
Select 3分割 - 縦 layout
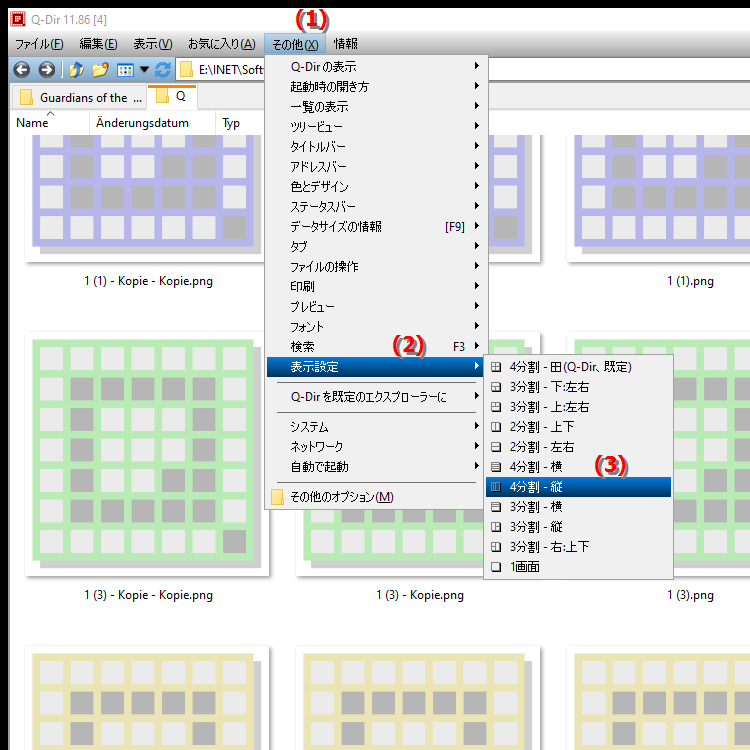578,527
